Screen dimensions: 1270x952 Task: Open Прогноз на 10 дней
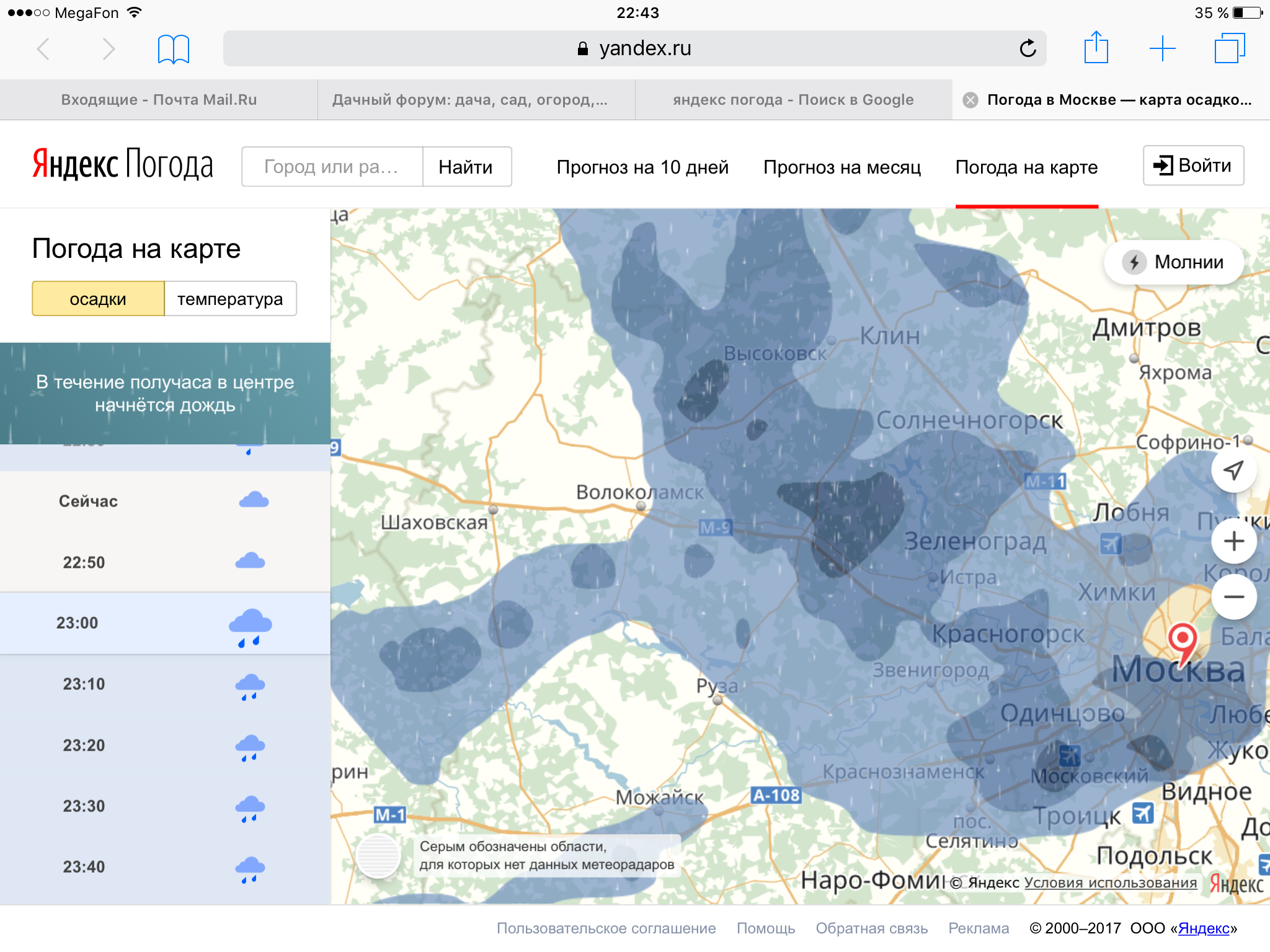point(642,167)
